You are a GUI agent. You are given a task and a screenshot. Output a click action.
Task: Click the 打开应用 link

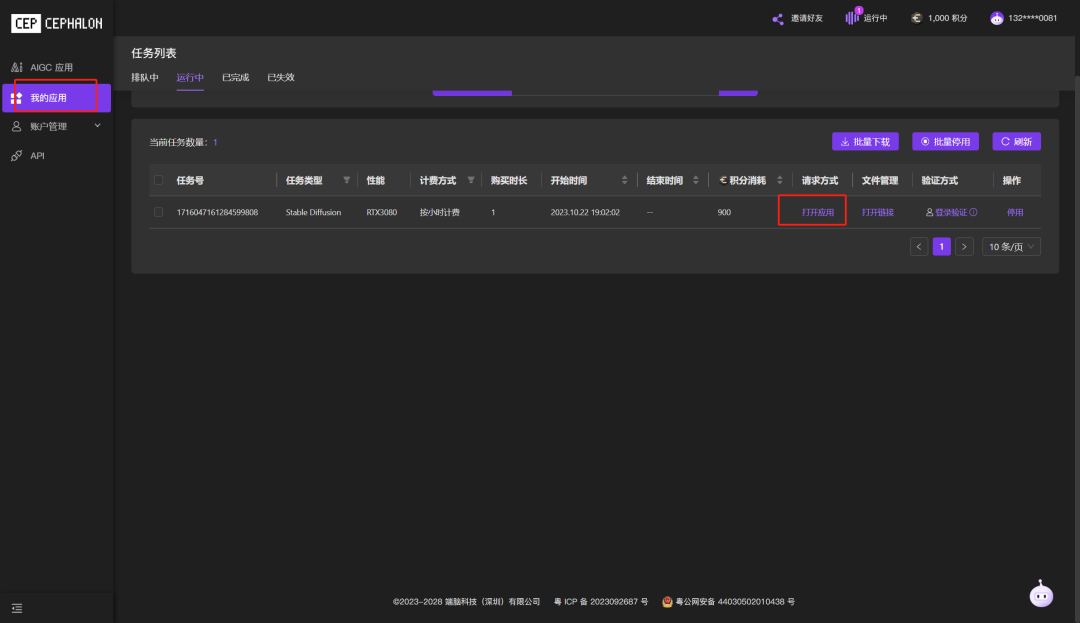[817, 213]
